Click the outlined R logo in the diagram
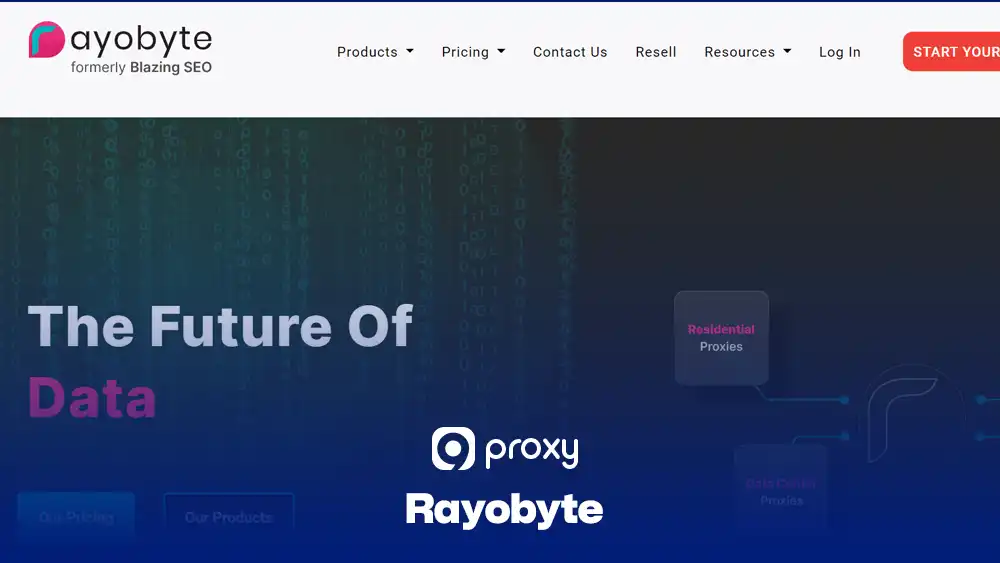This screenshot has height=563, width=1000. click(x=901, y=419)
